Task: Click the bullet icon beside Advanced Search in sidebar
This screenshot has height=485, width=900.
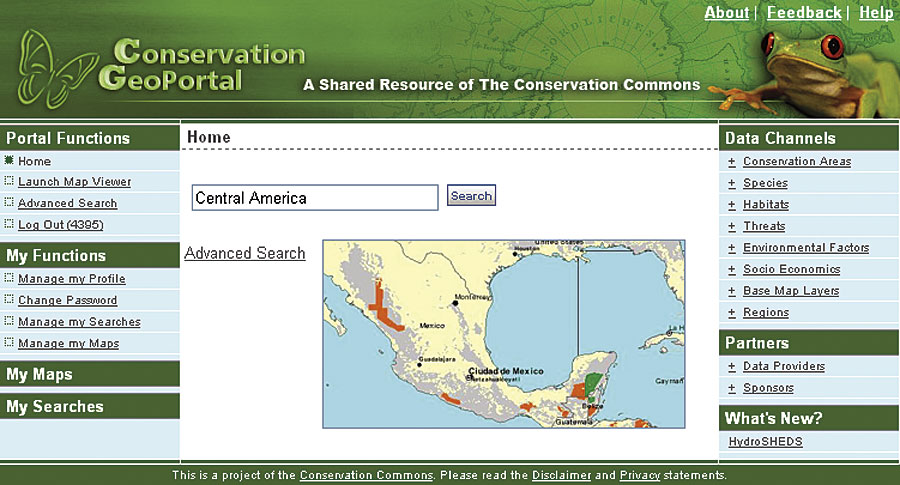Action: pos(9,202)
